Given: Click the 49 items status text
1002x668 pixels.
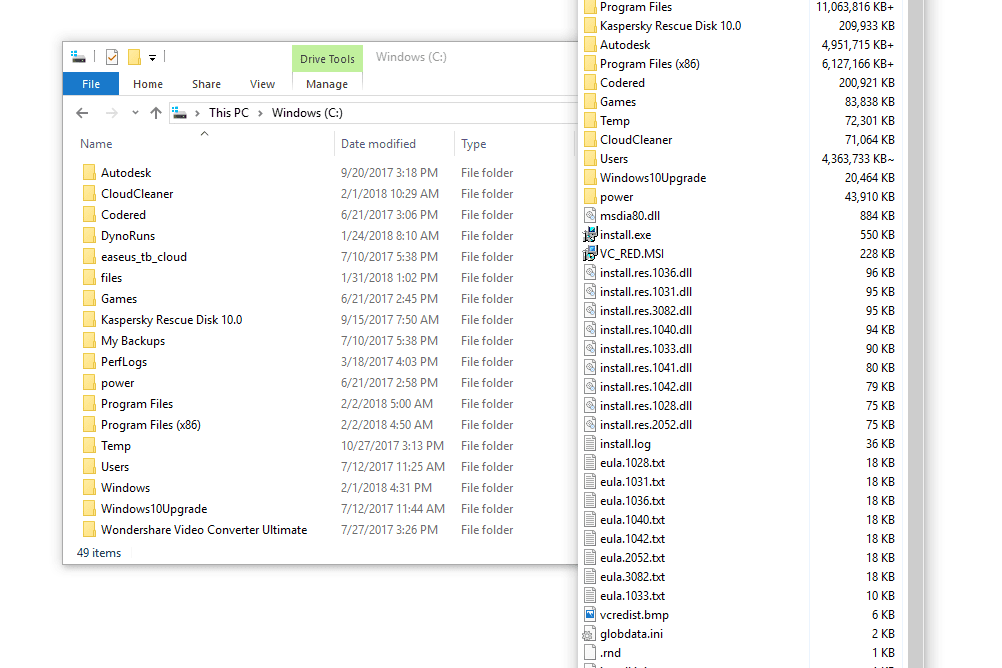Looking at the screenshot, I should (99, 553).
